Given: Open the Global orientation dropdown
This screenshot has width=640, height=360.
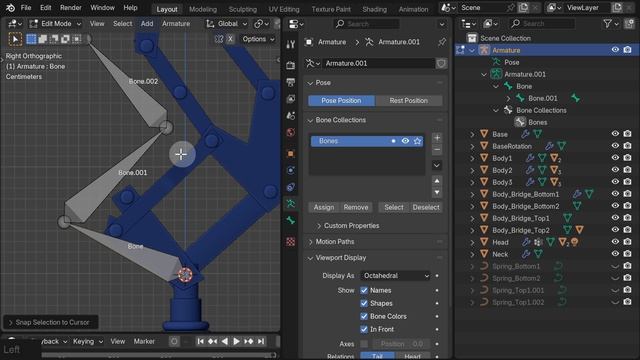Looking at the screenshot, I should click(x=227, y=24).
